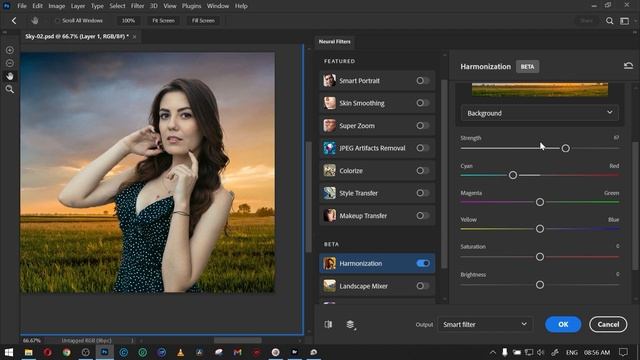Open the Image menu
640x360 pixels.
coord(57,6)
